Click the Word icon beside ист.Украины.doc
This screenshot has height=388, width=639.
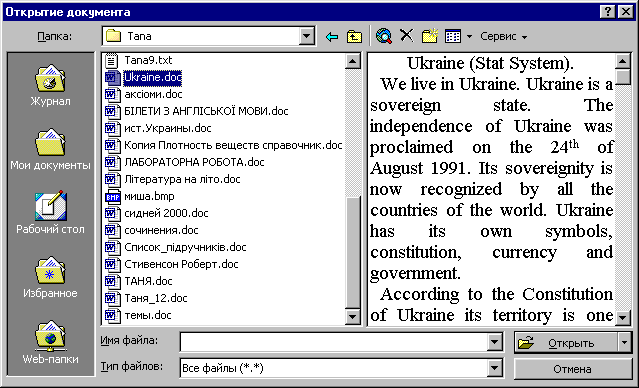pyautogui.click(x=112, y=129)
